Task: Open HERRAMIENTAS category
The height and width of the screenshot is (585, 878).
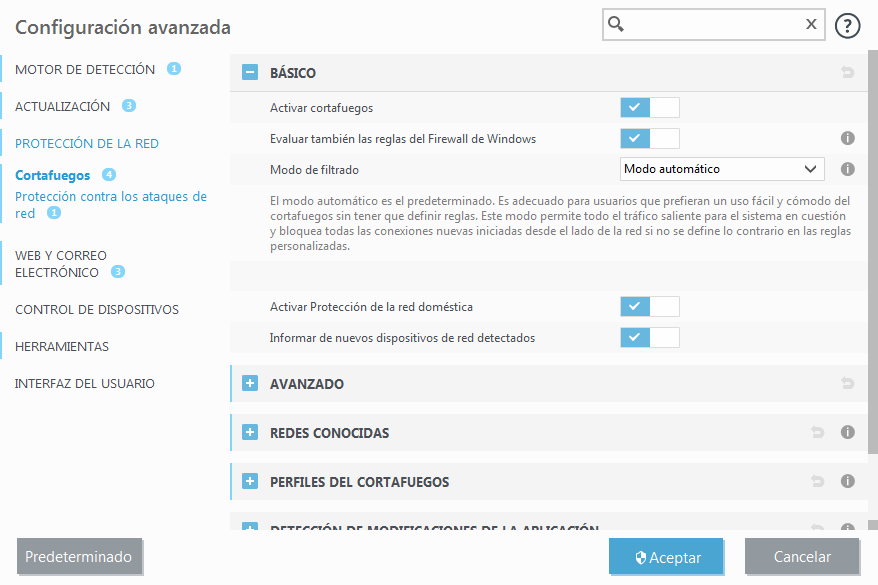Action: (x=62, y=347)
